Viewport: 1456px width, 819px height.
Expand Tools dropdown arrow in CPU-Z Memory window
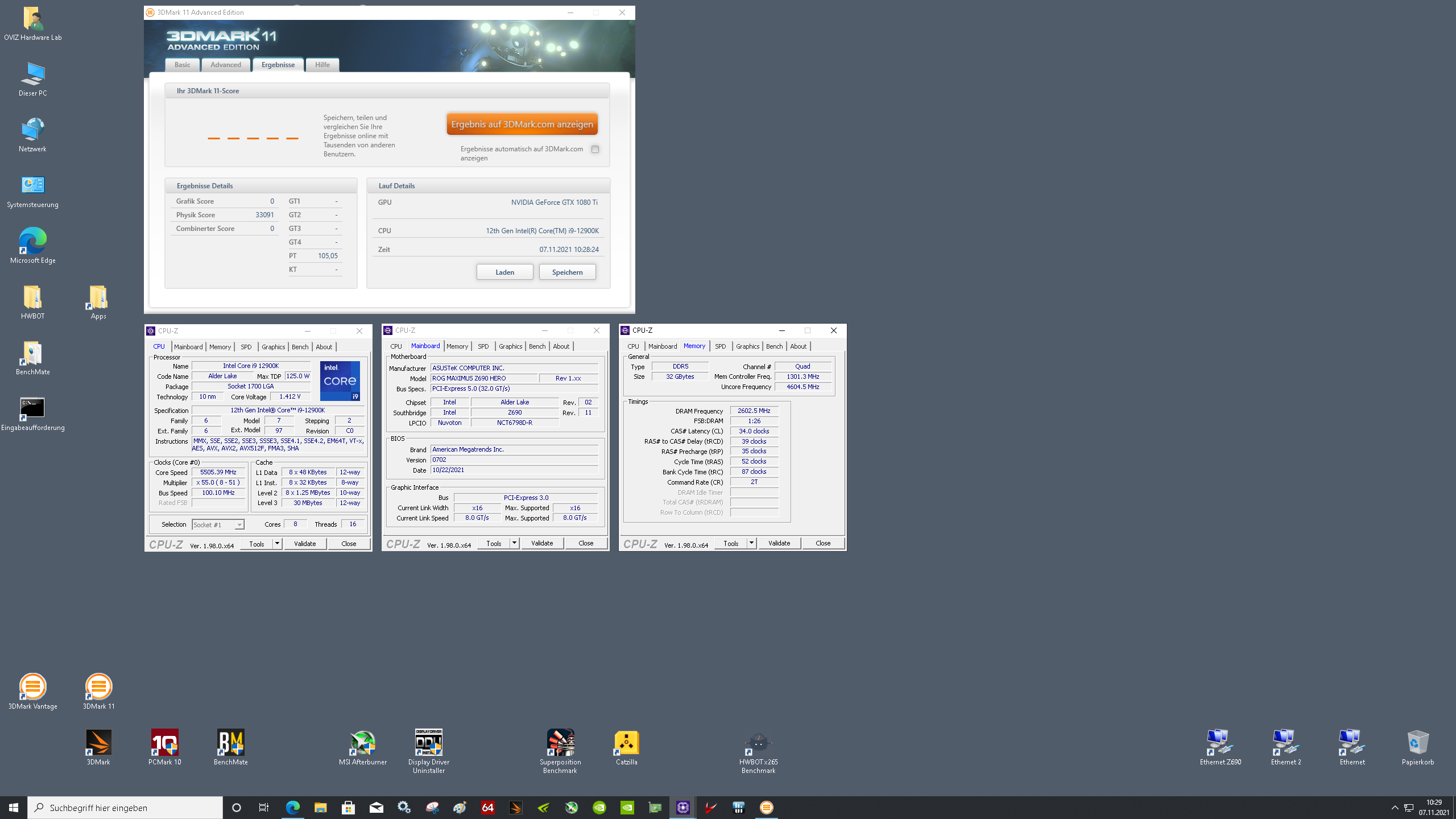[x=751, y=543]
